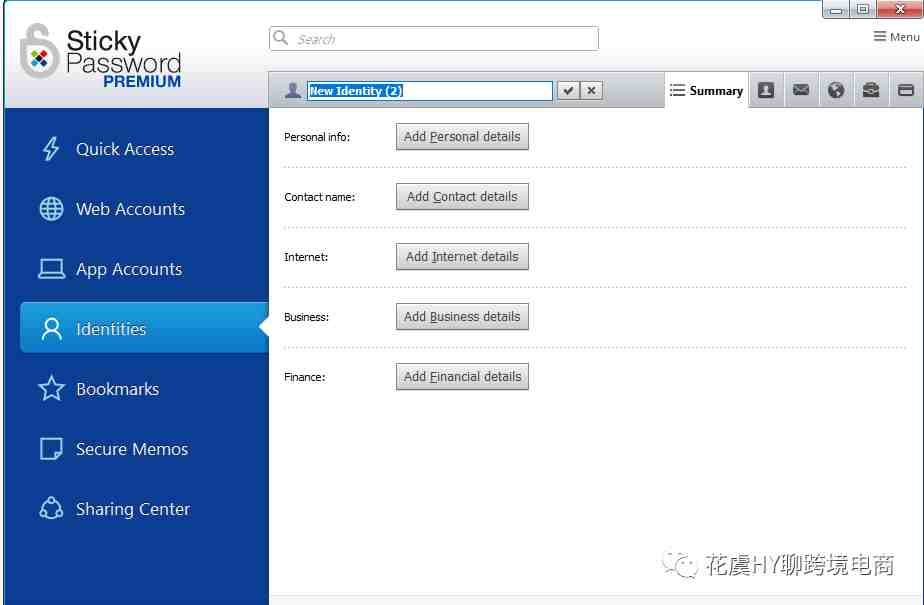Click the PREMIUM text in logo
The image size is (924, 605).
[142, 81]
